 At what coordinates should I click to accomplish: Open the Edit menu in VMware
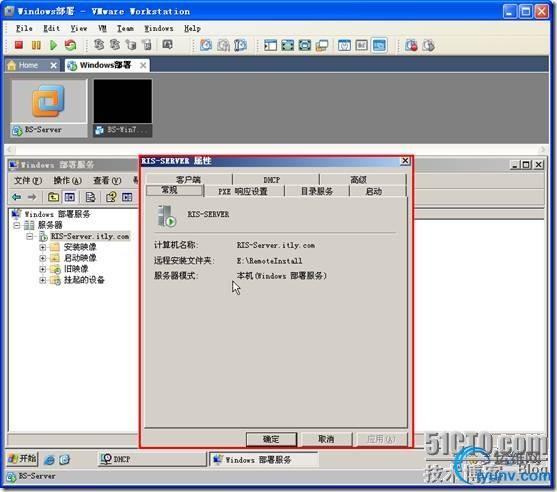pos(52,28)
